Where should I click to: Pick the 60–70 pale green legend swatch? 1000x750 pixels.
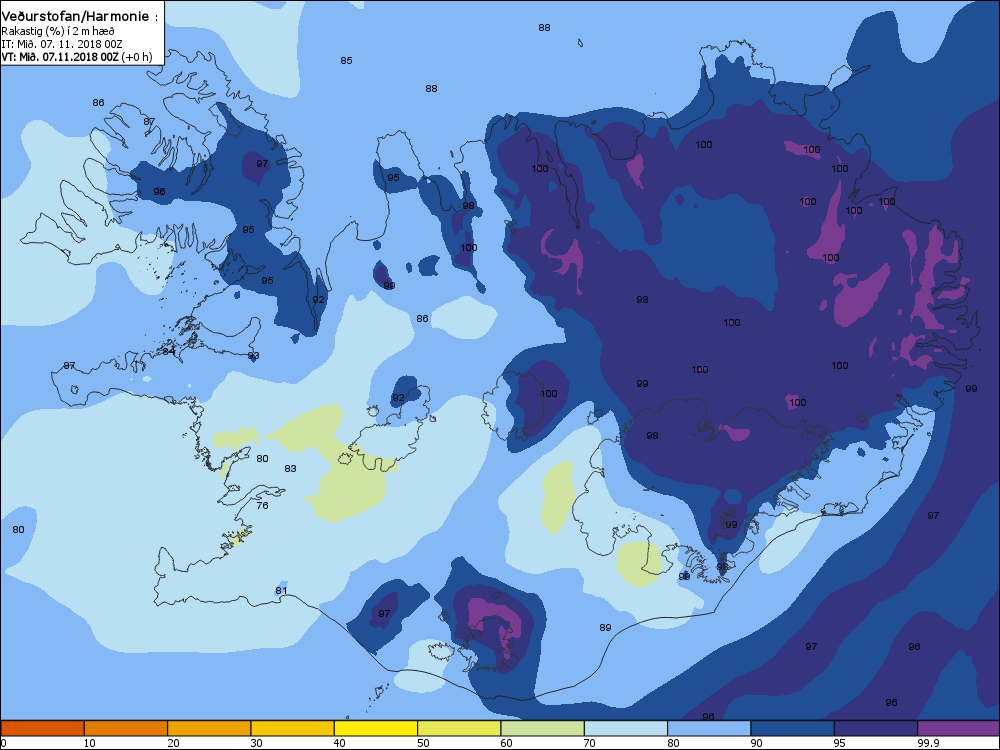point(543,728)
